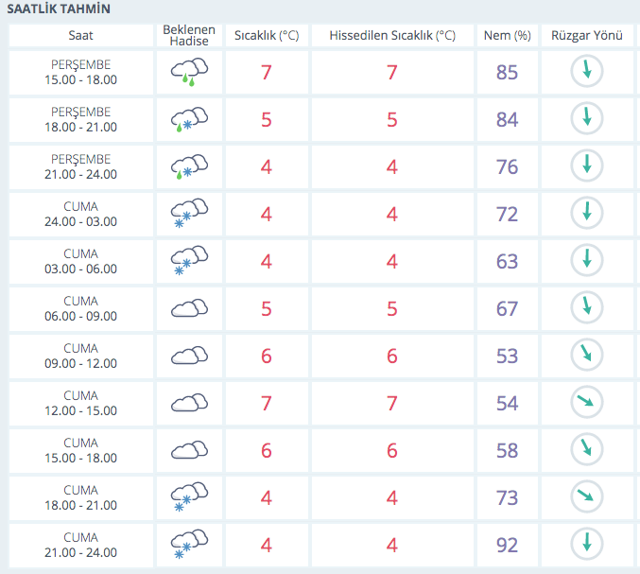Image resolution: width=640 pixels, height=574 pixels.
Task: Click wind direction arrow for Cuma 21.00 - 24.00
Action: [x=587, y=543]
